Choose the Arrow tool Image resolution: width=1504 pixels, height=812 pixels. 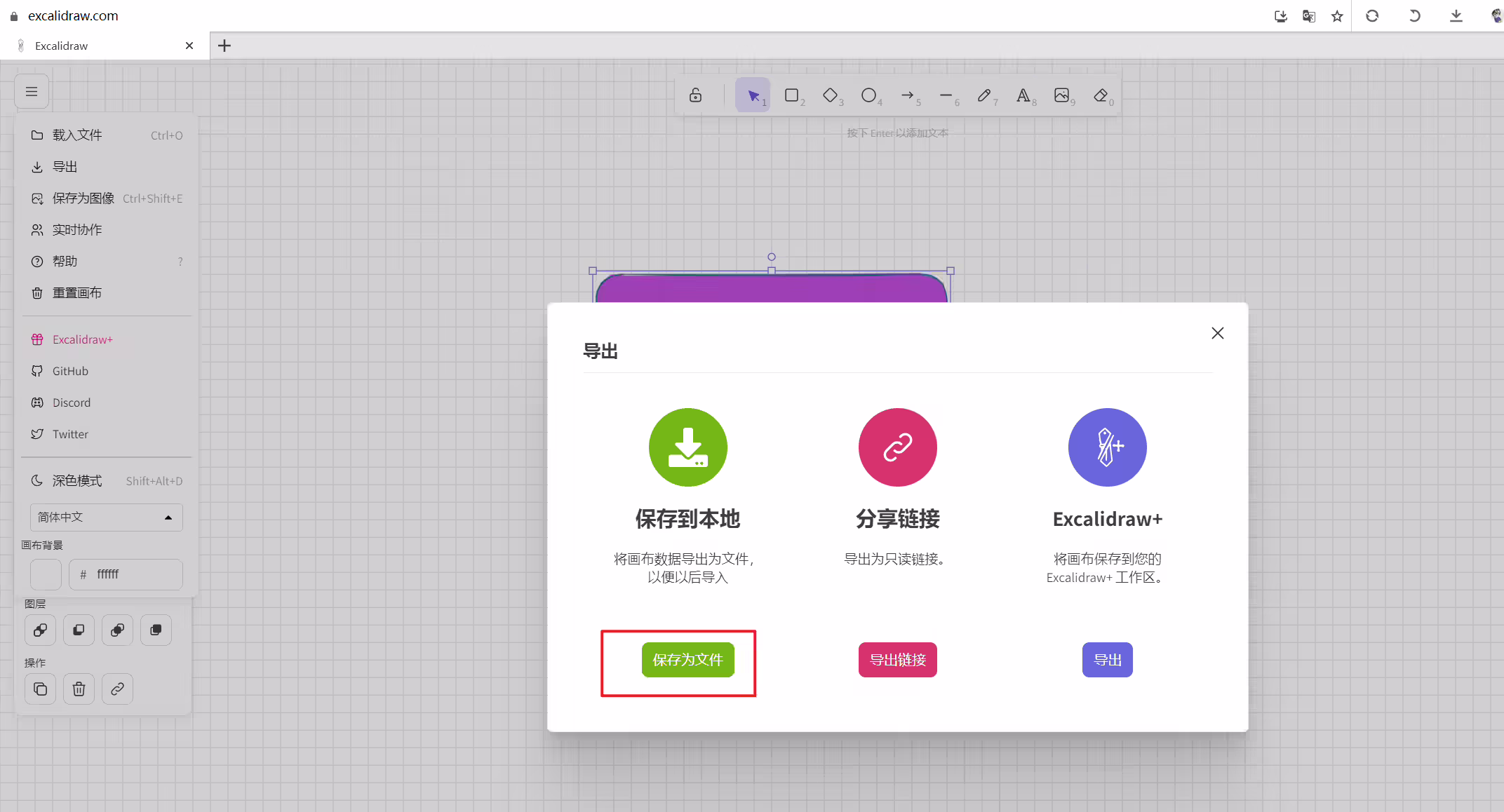point(908,95)
